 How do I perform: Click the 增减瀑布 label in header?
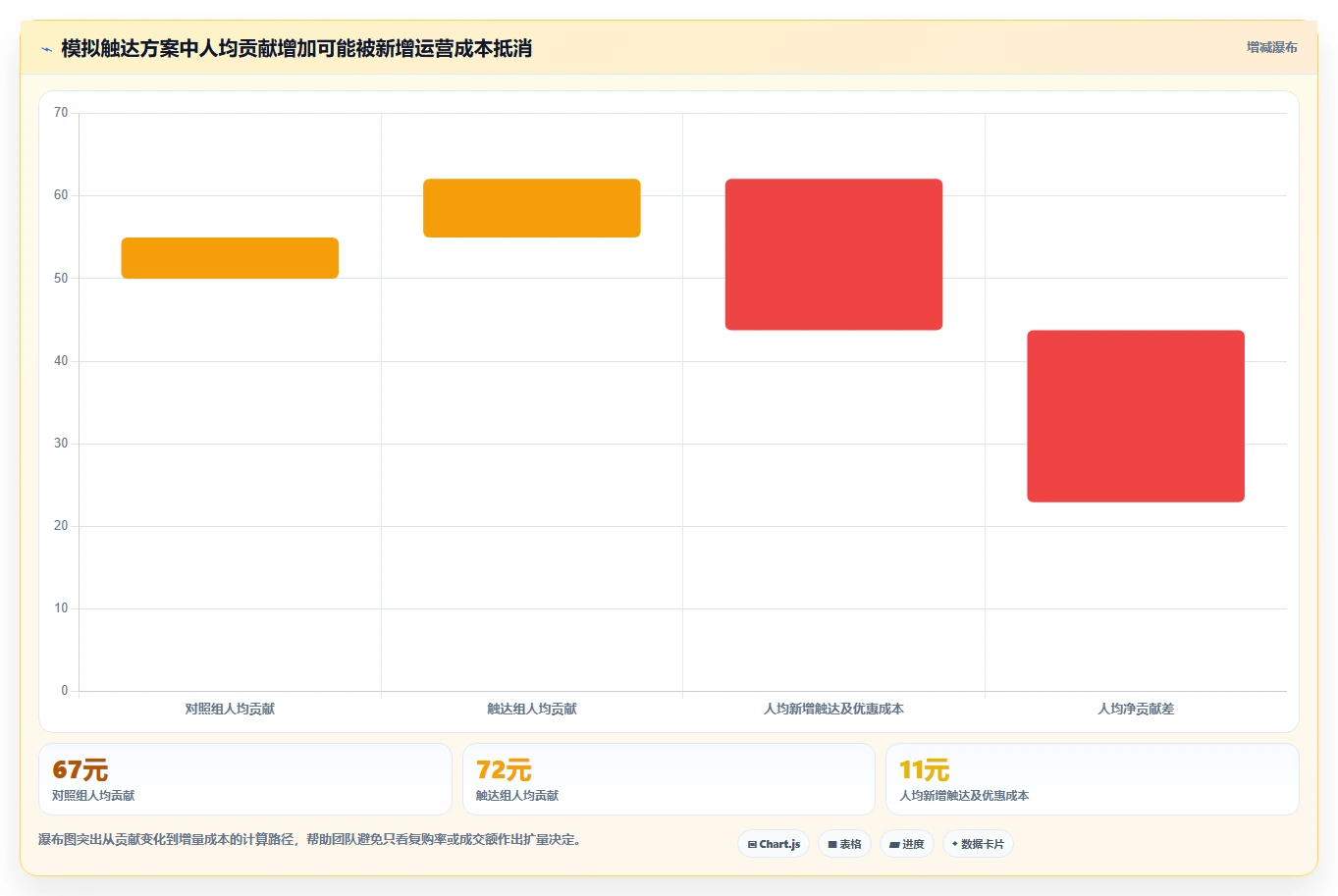coord(1271,47)
